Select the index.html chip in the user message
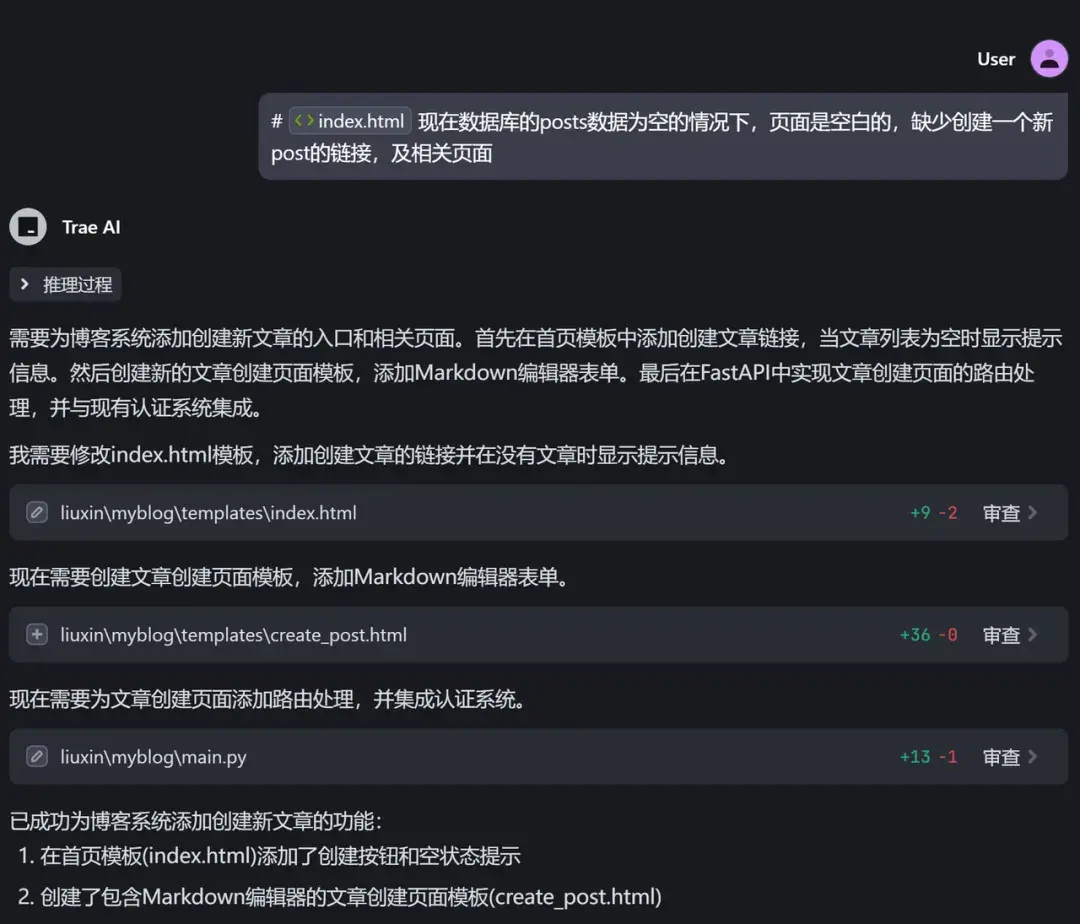Viewport: 1080px width, 924px height. click(350, 120)
